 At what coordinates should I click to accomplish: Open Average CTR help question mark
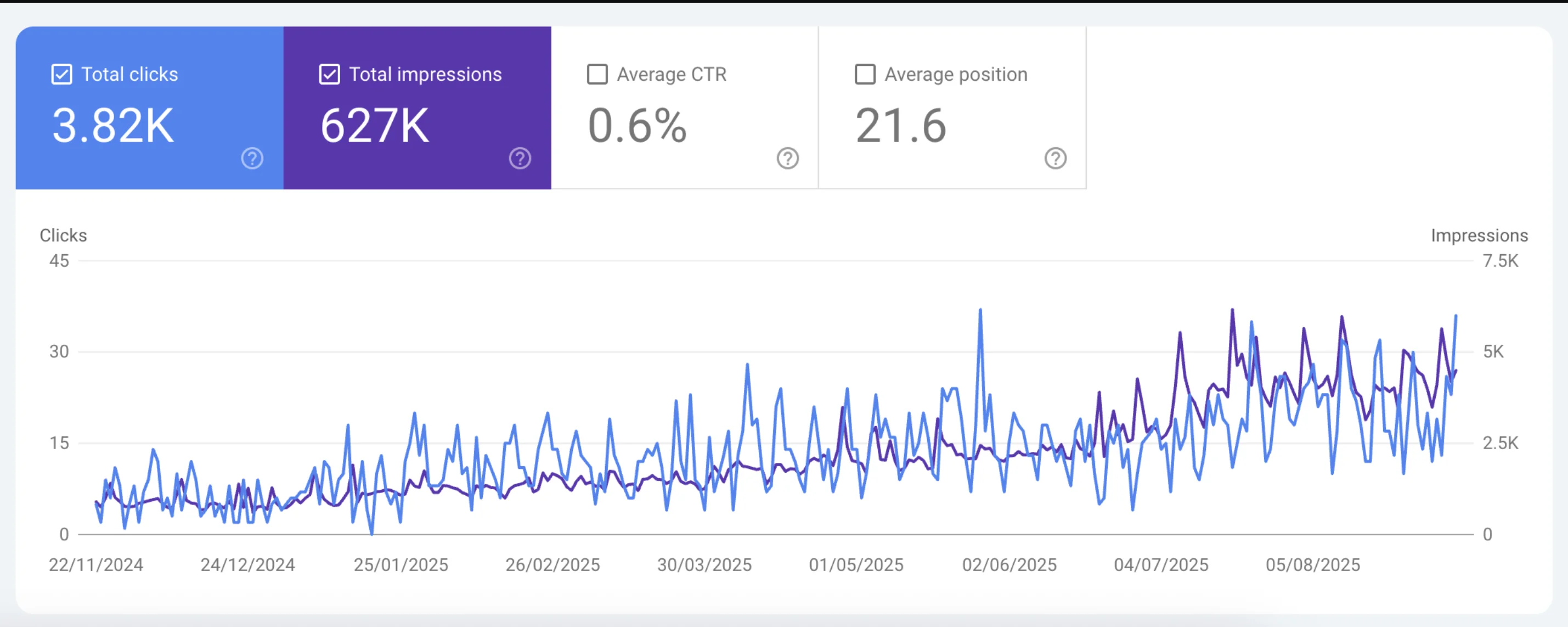click(788, 159)
